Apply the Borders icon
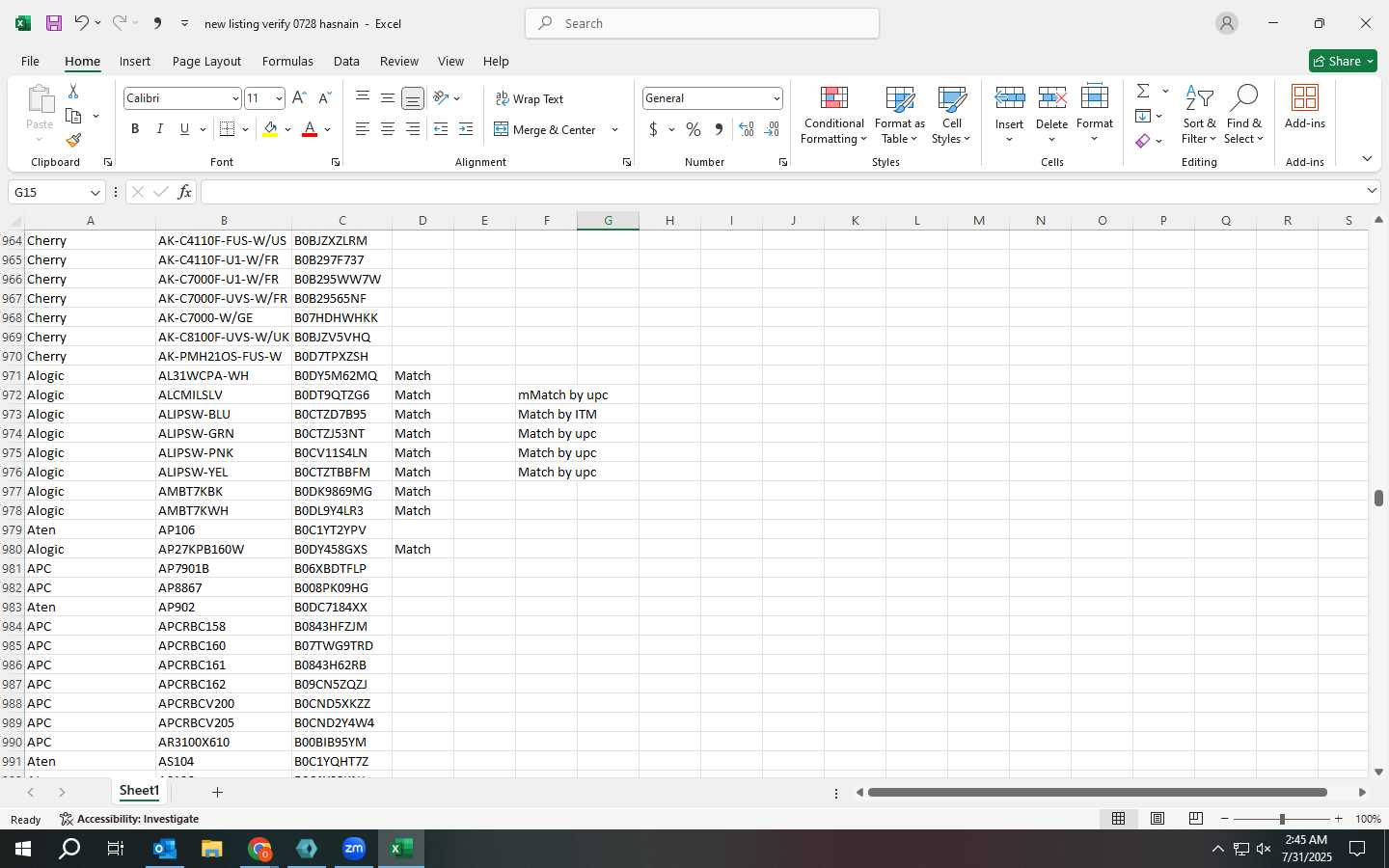The height and width of the screenshot is (868, 1389). coord(228,129)
